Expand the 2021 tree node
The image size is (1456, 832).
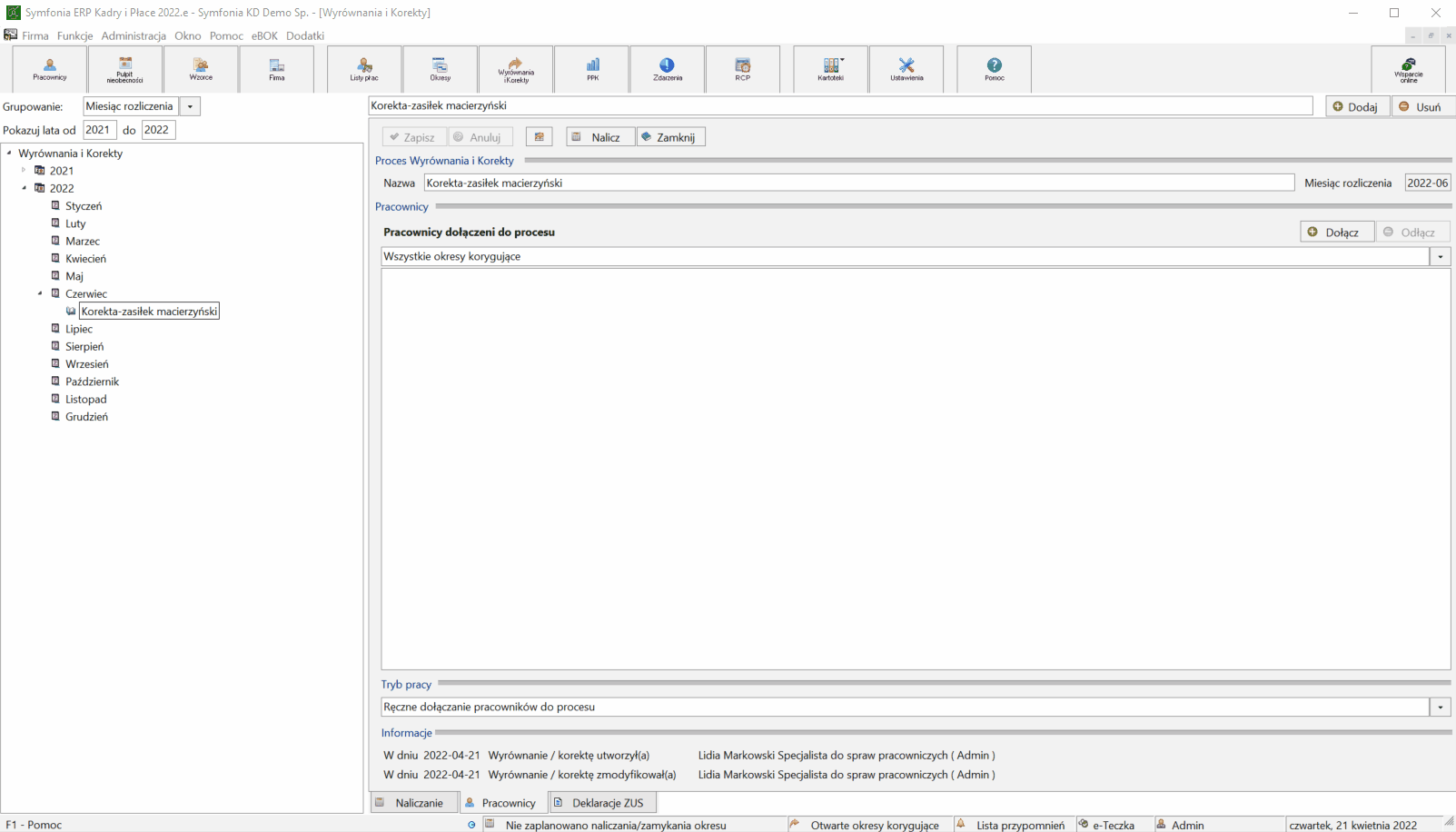click(x=25, y=170)
